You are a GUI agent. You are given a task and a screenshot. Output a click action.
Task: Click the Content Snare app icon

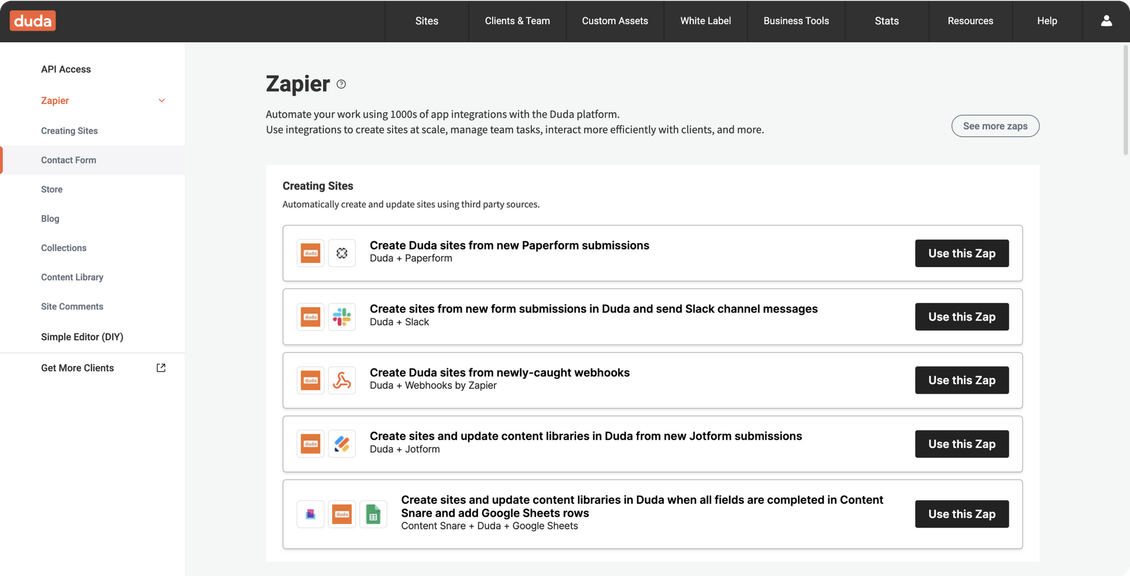[x=311, y=514]
